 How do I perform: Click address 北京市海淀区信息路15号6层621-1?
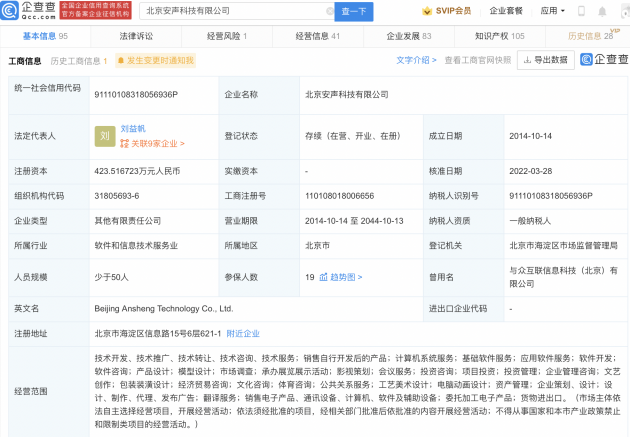coord(158,333)
